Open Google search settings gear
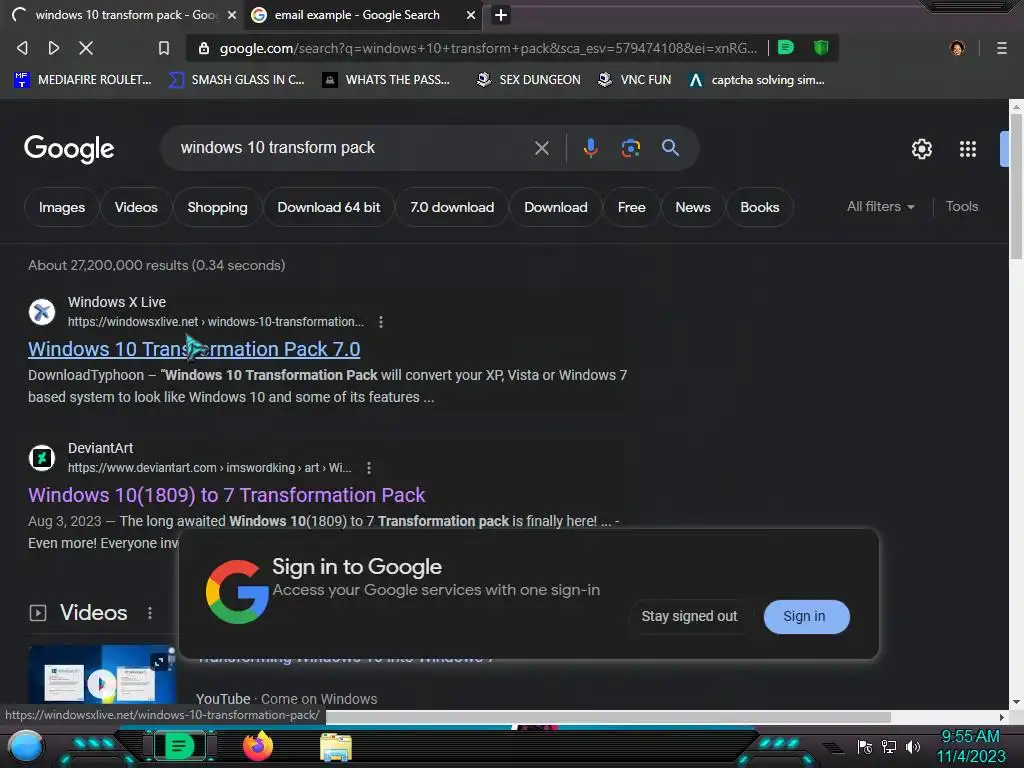This screenshot has width=1024, height=768. pyautogui.click(x=921, y=149)
